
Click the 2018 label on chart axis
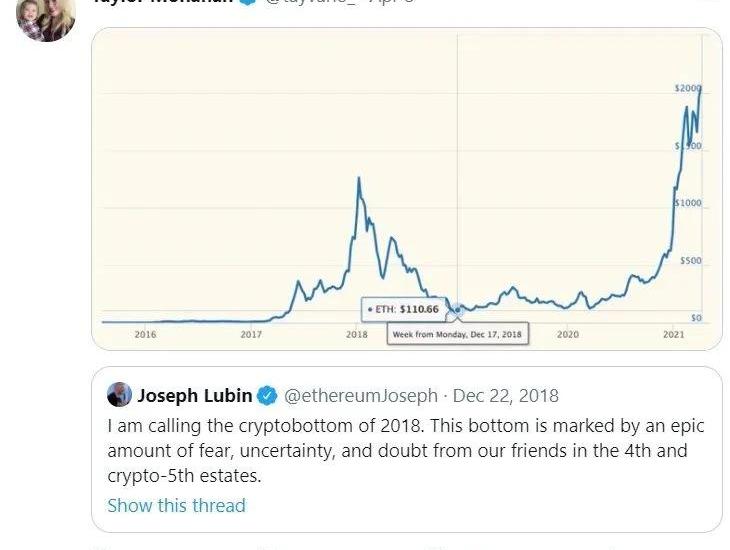(357, 334)
